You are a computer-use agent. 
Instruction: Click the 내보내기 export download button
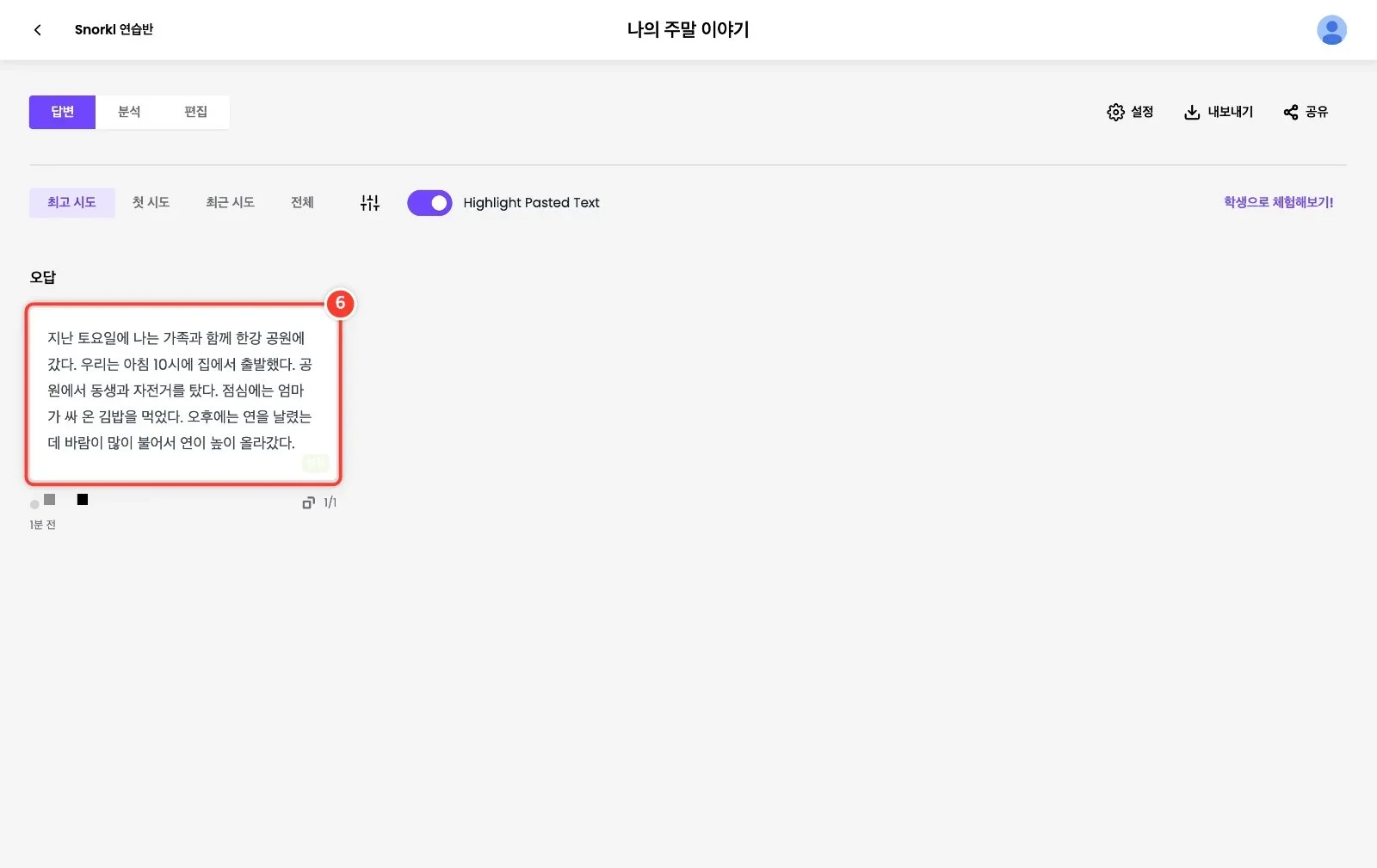click(x=1219, y=112)
